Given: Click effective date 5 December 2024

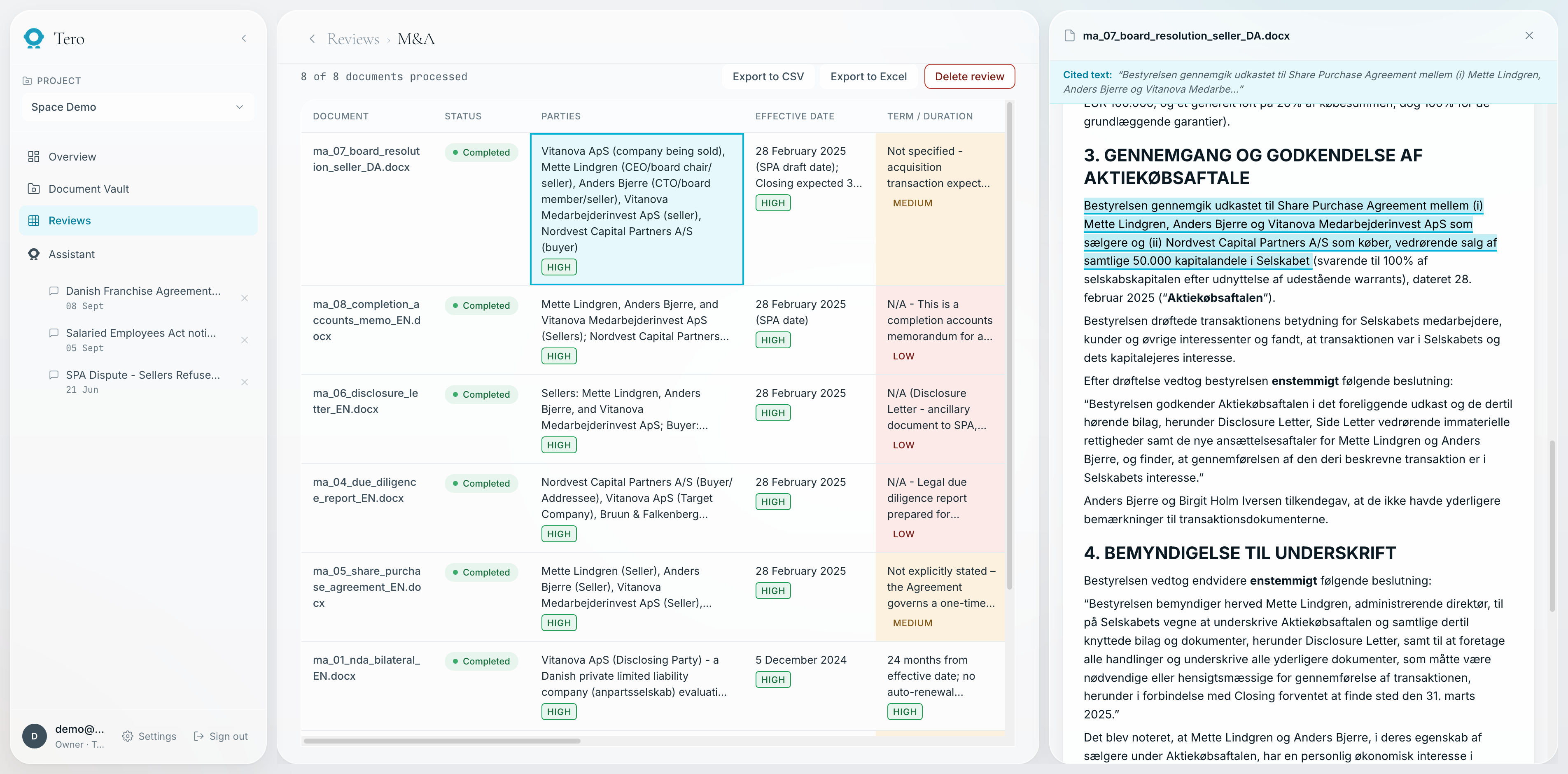Looking at the screenshot, I should 800,660.
